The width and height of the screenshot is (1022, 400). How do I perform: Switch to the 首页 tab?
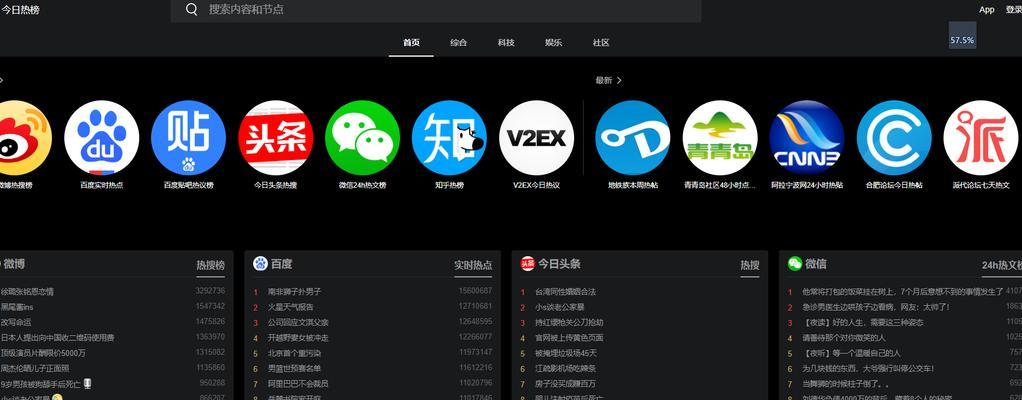click(411, 42)
